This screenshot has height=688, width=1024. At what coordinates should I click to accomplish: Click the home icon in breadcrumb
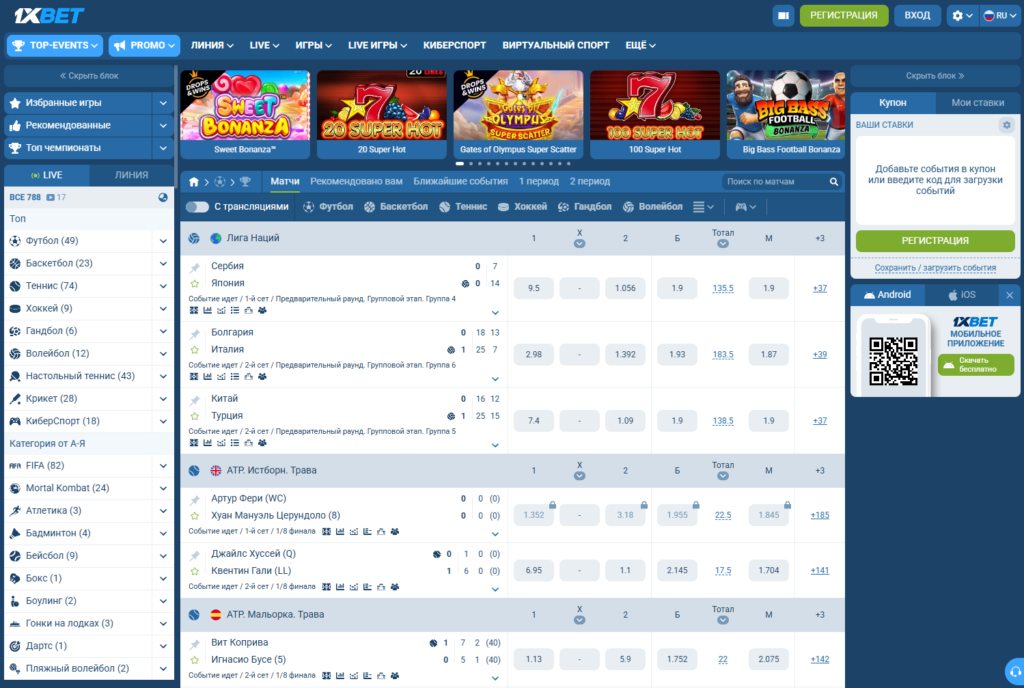click(194, 181)
